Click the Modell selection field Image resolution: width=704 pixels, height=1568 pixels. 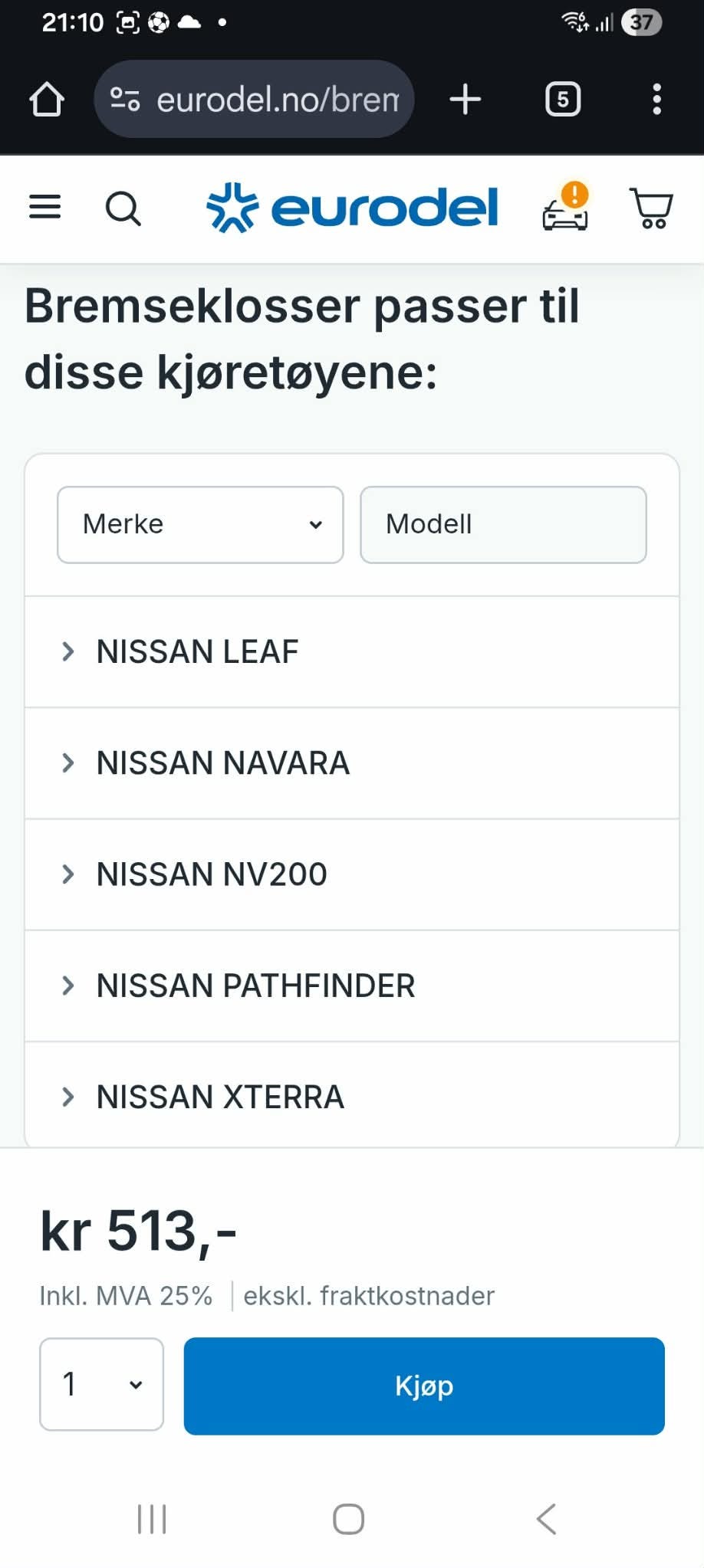pos(503,525)
